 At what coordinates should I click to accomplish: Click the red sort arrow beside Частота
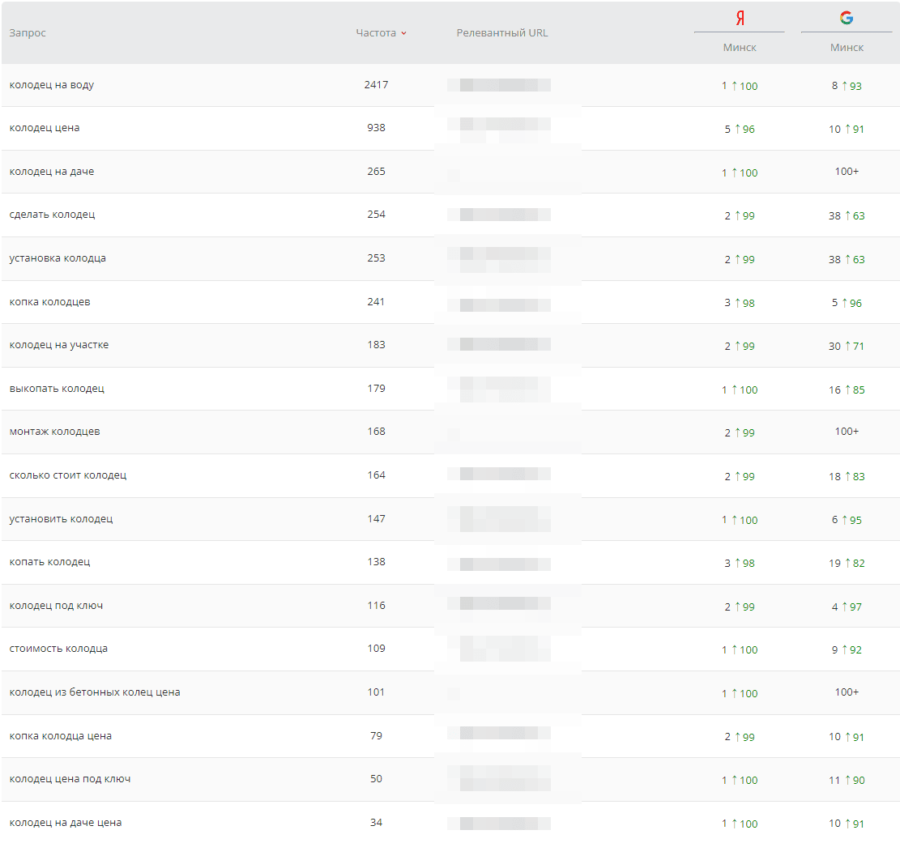(x=404, y=34)
